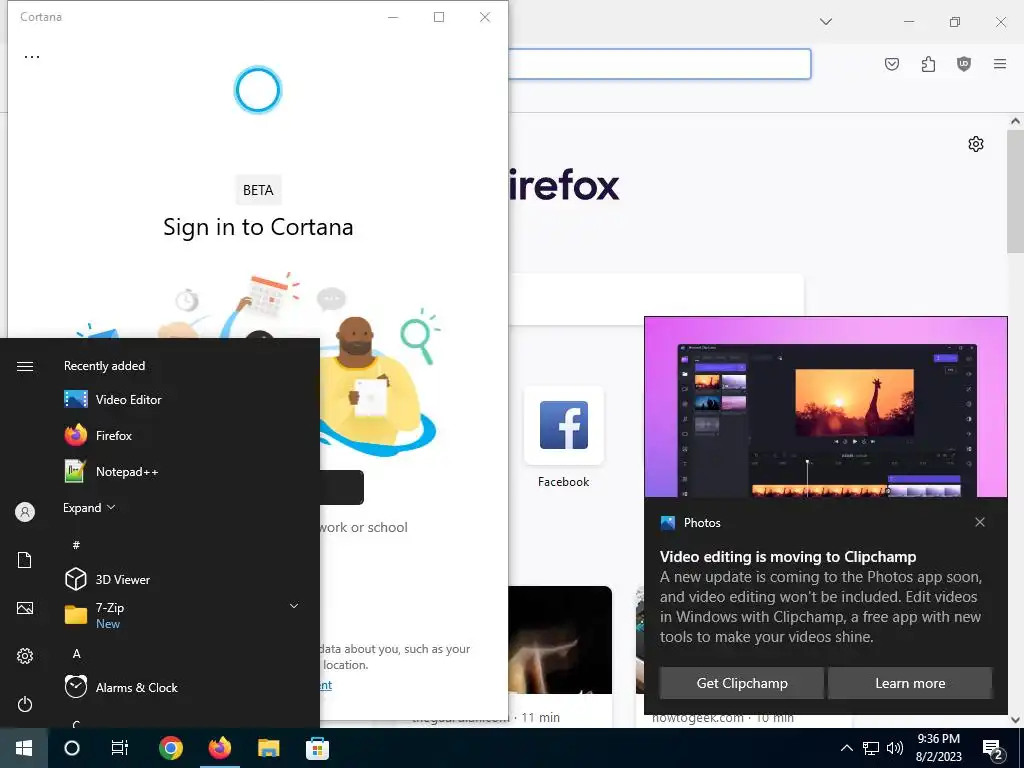Expand the Start menu hamburger navigation
The width and height of the screenshot is (1024, 768).
coord(25,366)
